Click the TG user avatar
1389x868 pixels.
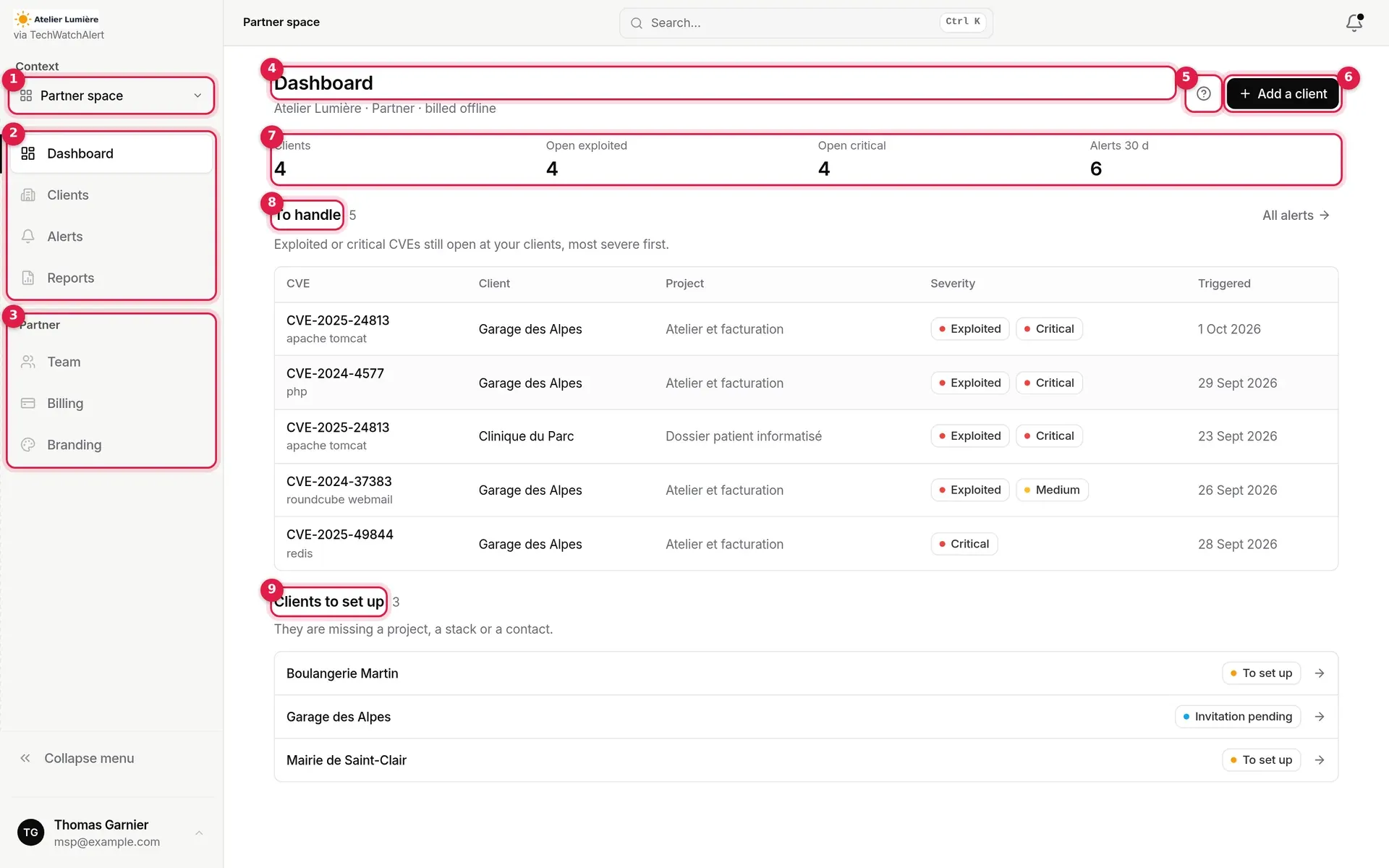click(30, 833)
